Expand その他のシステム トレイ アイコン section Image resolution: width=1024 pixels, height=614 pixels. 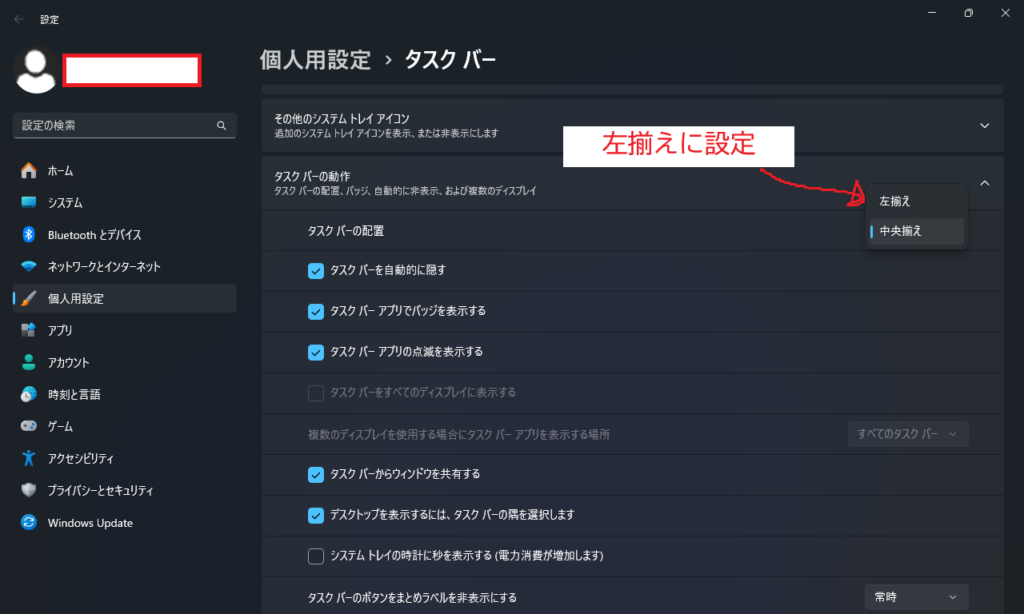(984, 126)
